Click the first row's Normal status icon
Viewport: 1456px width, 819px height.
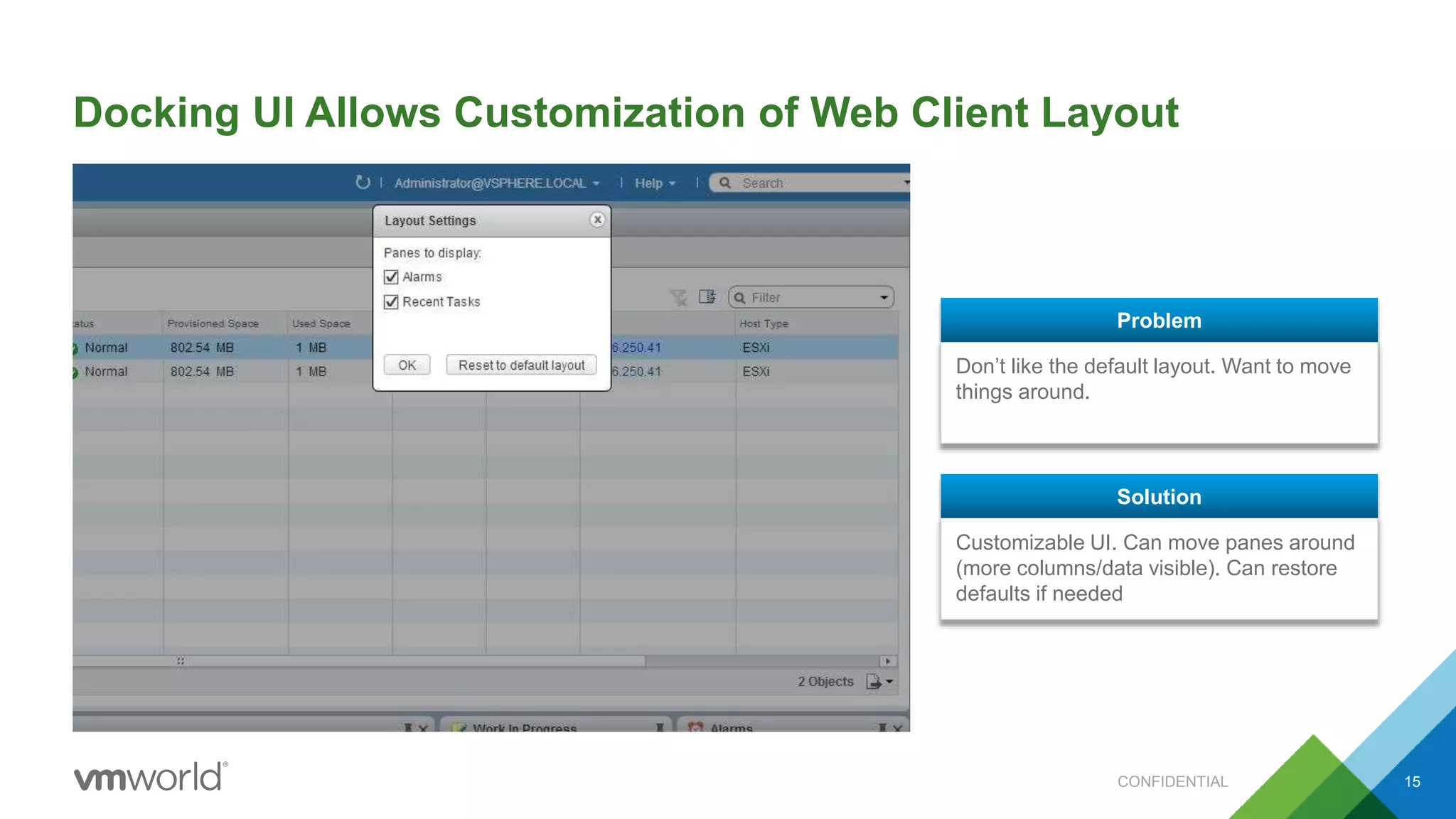pos(75,348)
